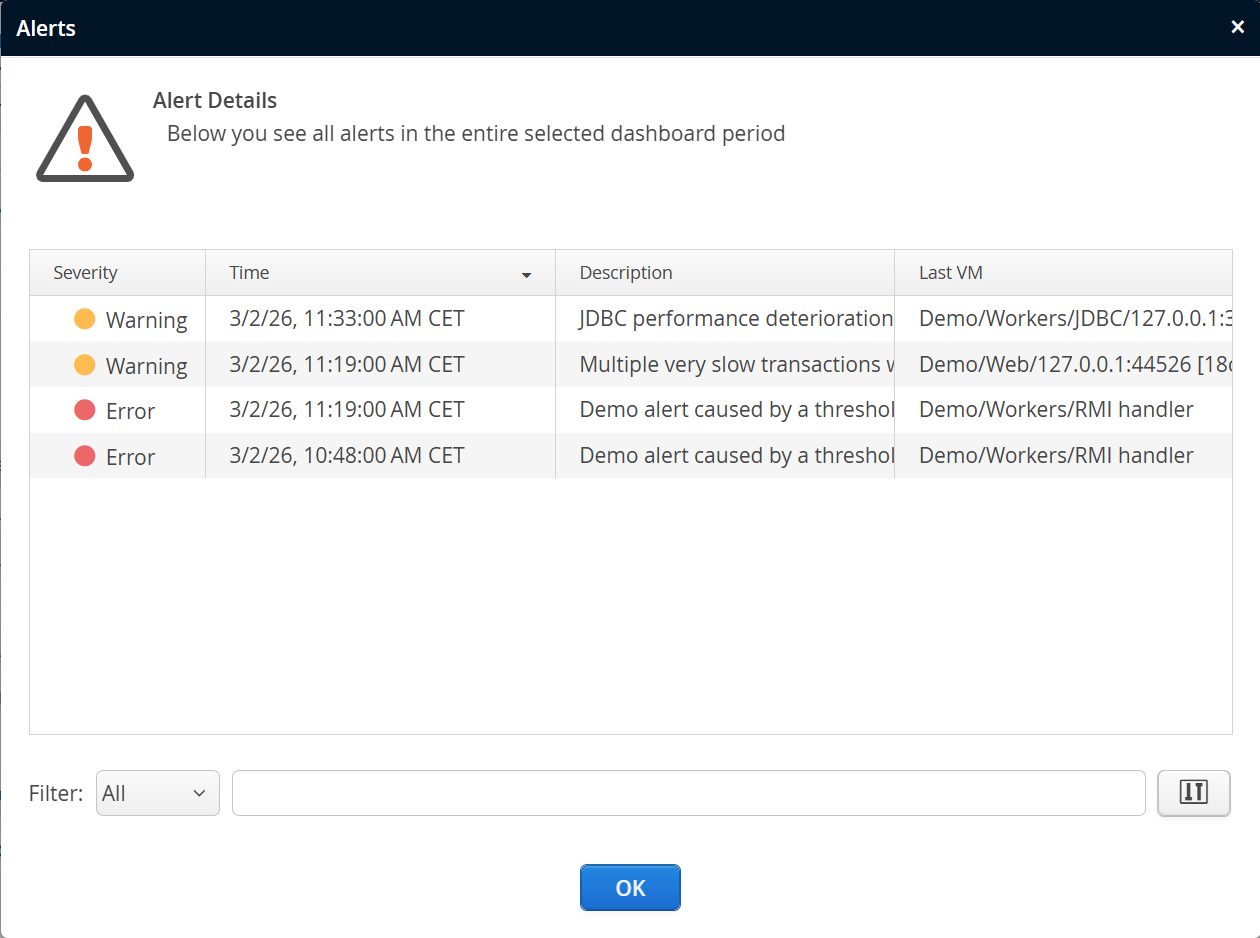Select the JDBC performance deterioration alert row

tap(735, 319)
